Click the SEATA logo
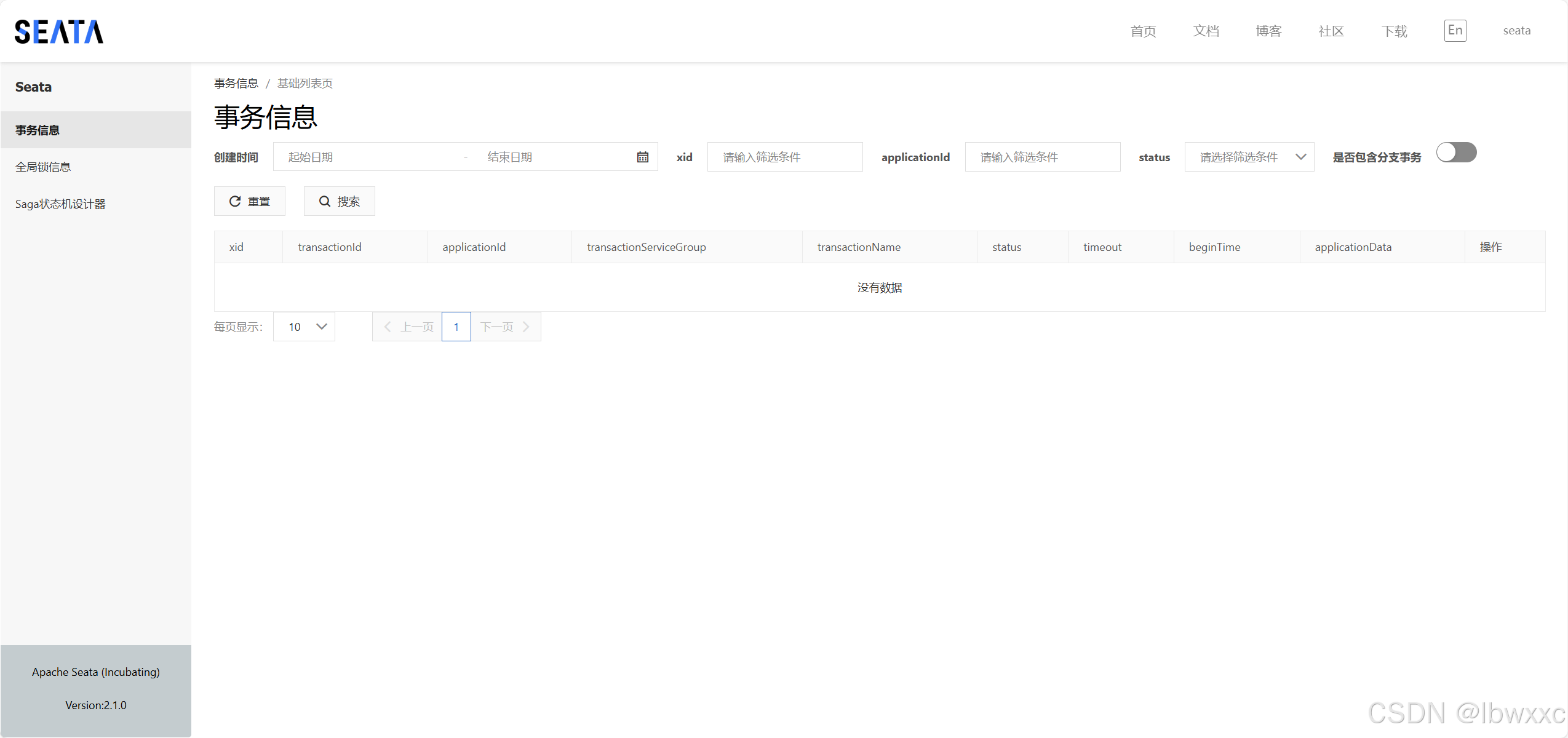This screenshot has width=1568, height=738. click(x=59, y=31)
